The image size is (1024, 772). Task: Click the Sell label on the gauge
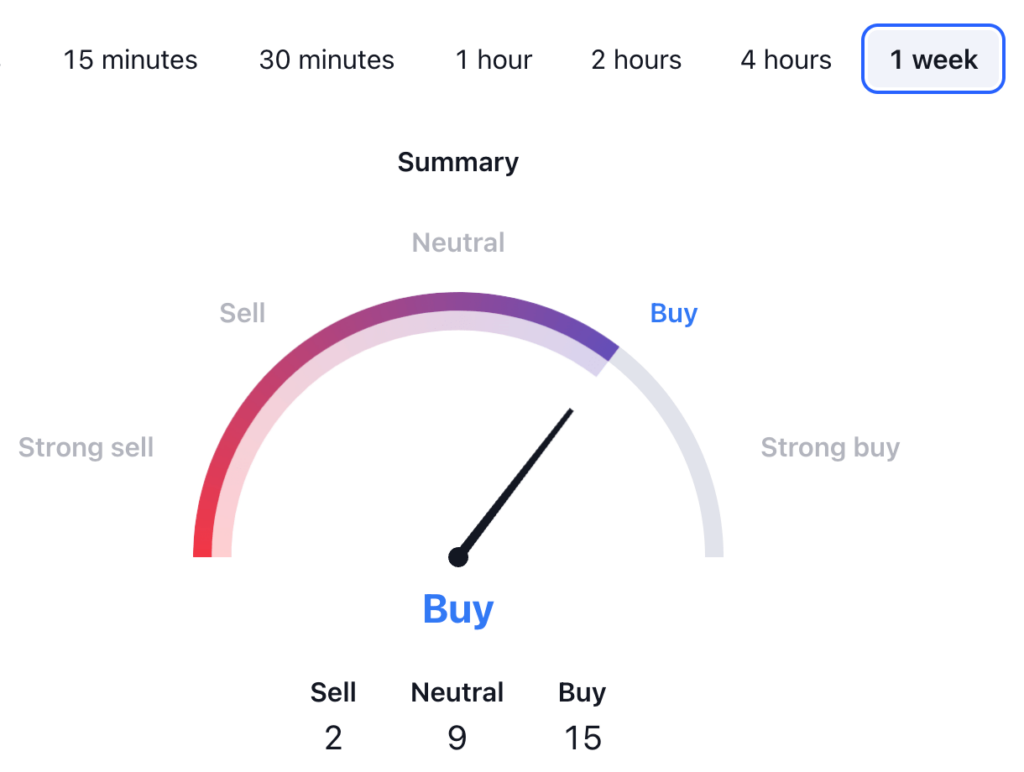tap(242, 313)
